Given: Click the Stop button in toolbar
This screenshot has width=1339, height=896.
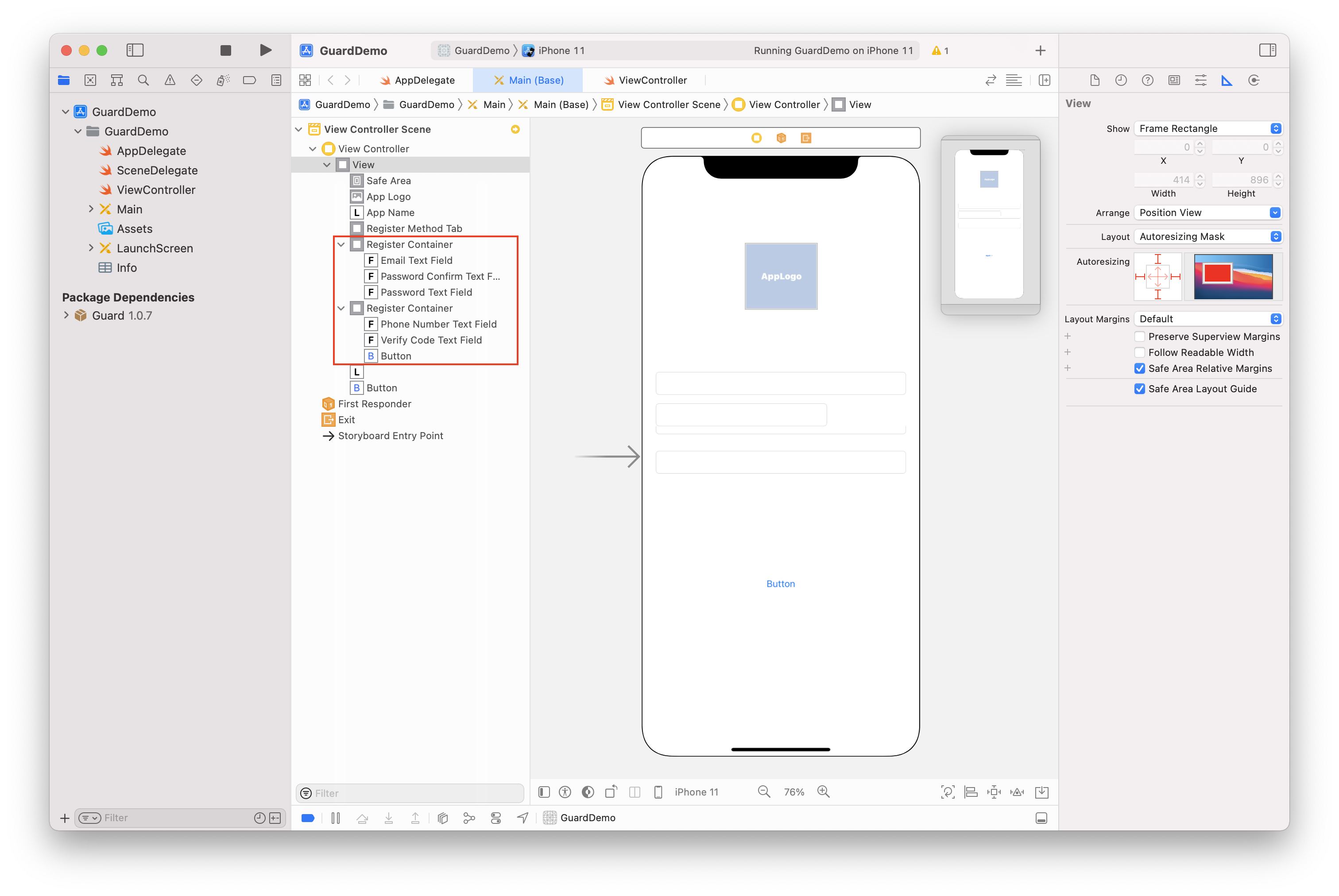Looking at the screenshot, I should coord(226,50).
